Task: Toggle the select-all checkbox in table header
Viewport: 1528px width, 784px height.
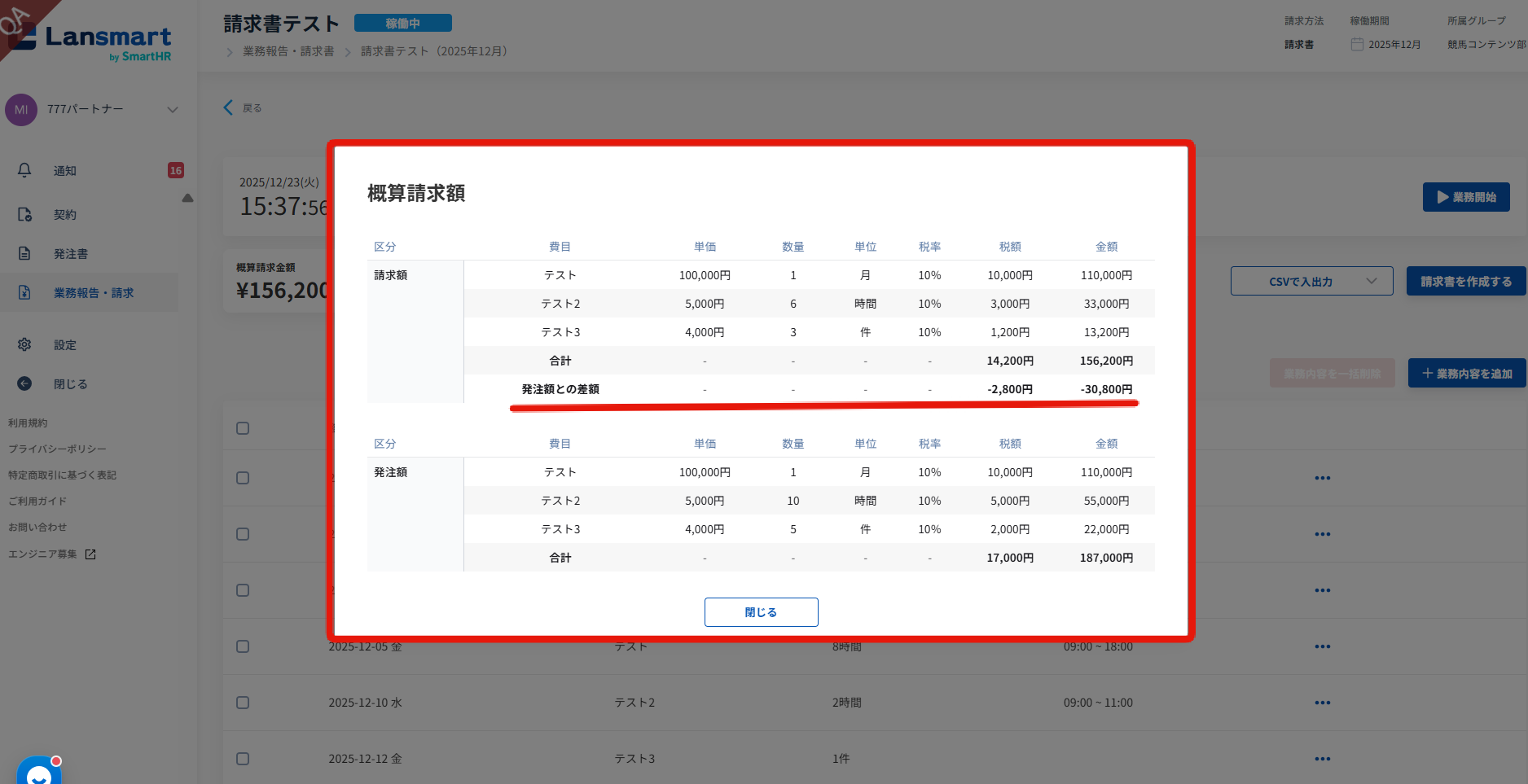Action: click(243, 428)
